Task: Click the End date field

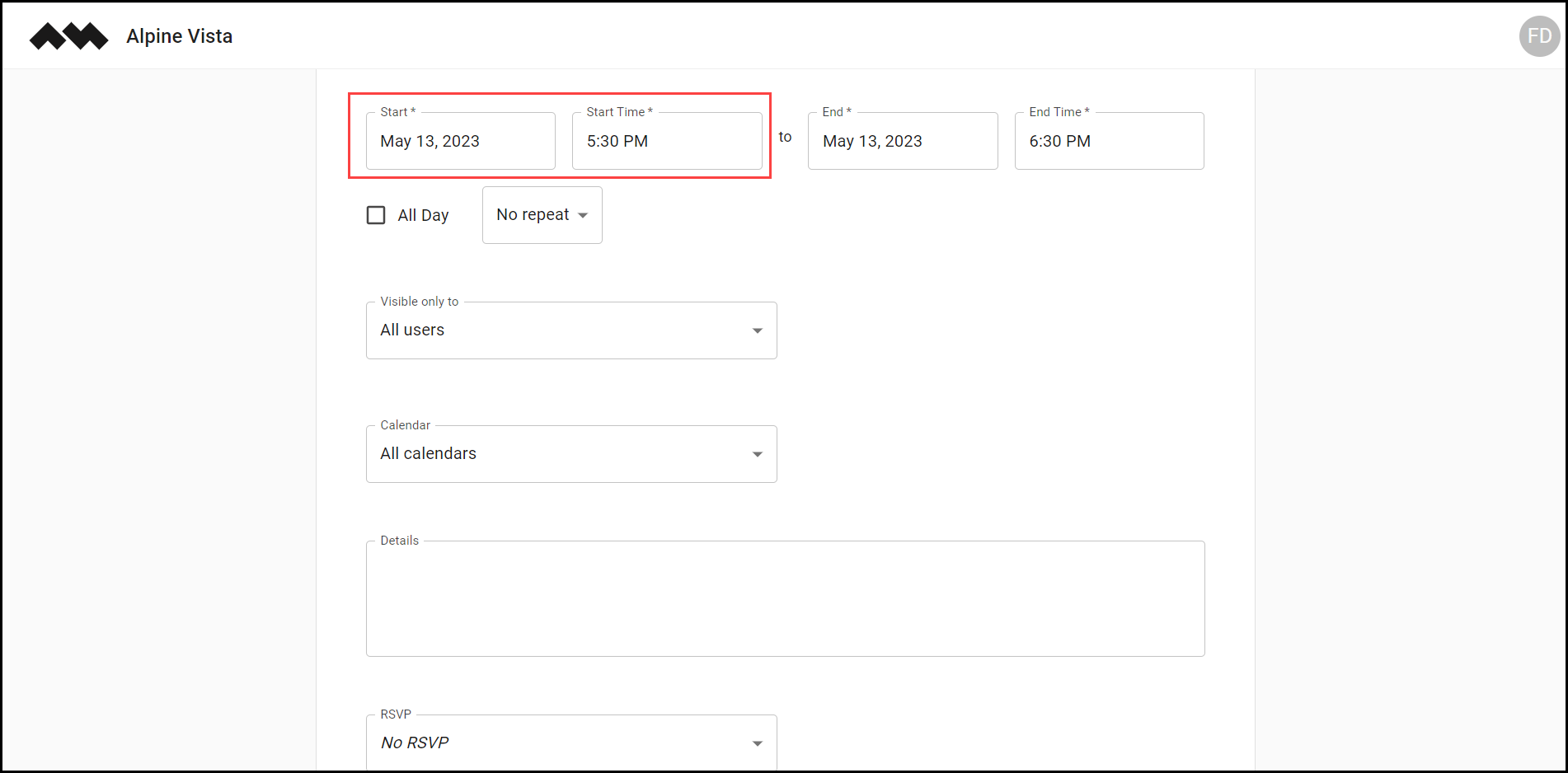Action: (902, 141)
